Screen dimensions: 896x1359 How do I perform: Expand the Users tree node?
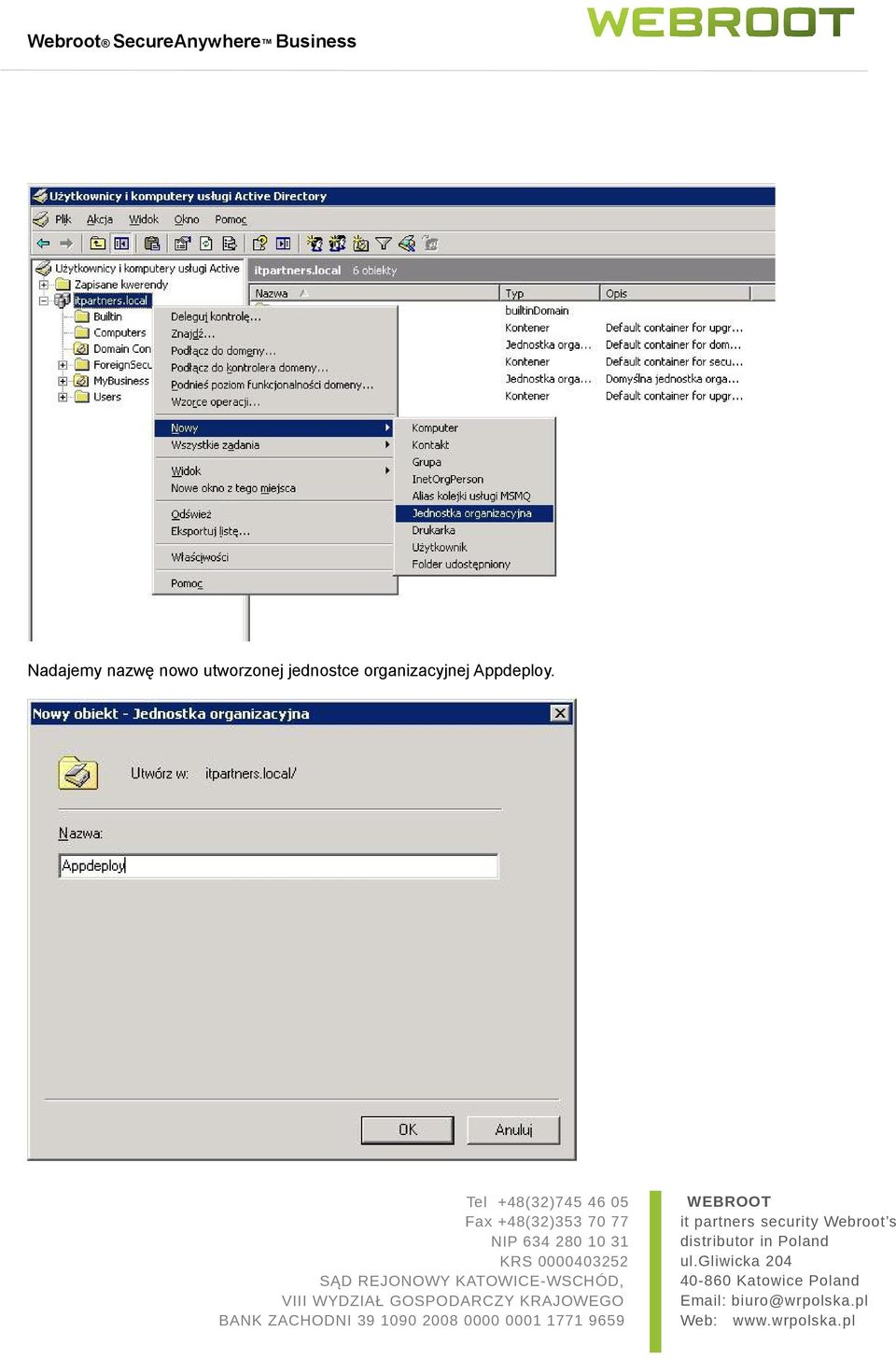tap(63, 397)
